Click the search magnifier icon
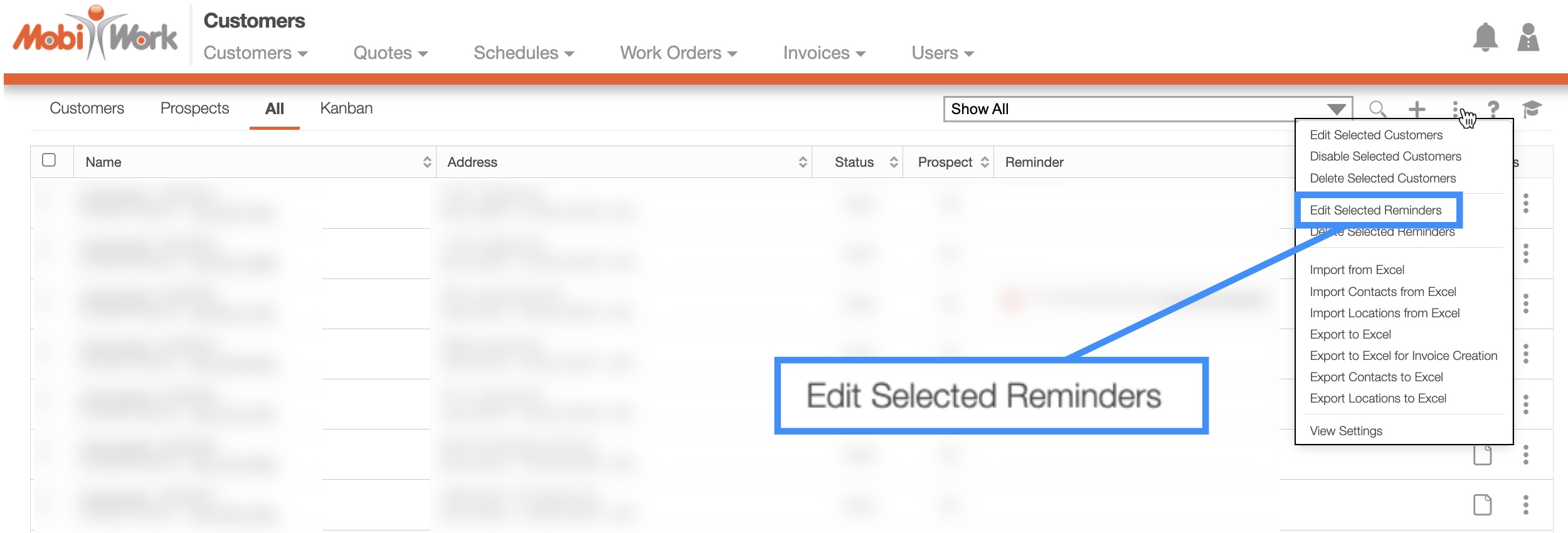1568x533 pixels. click(x=1377, y=109)
